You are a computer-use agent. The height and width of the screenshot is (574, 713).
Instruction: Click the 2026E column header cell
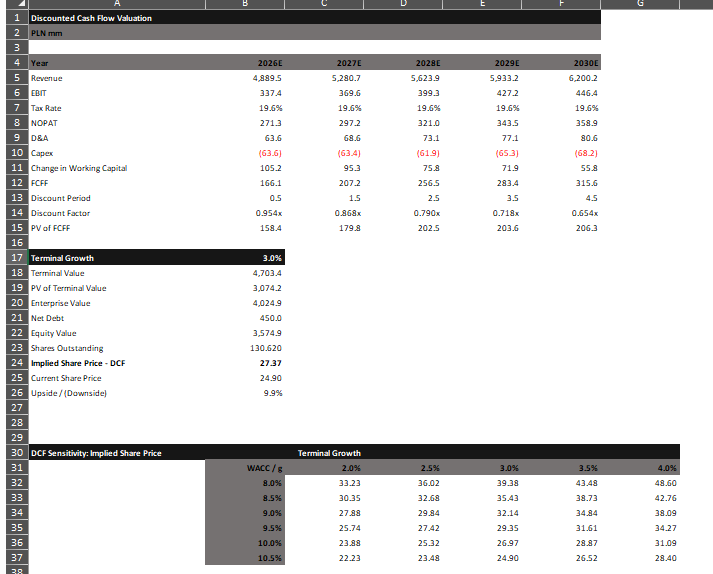click(x=270, y=63)
